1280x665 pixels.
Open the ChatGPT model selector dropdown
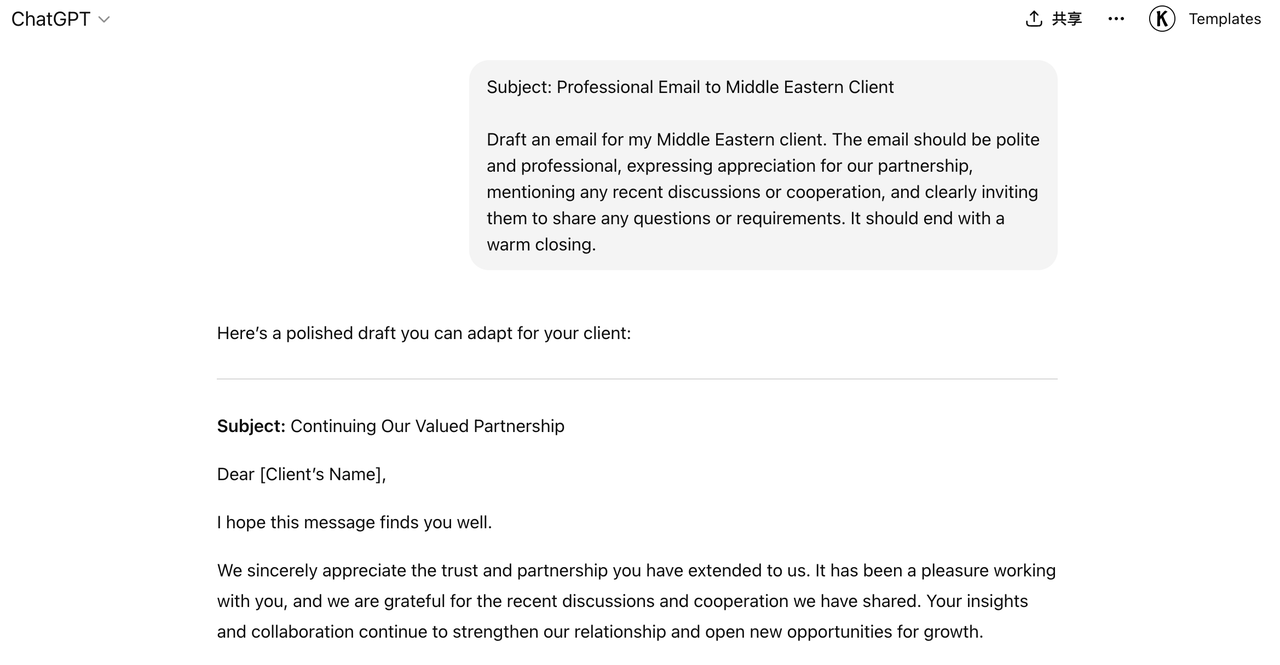52,19
